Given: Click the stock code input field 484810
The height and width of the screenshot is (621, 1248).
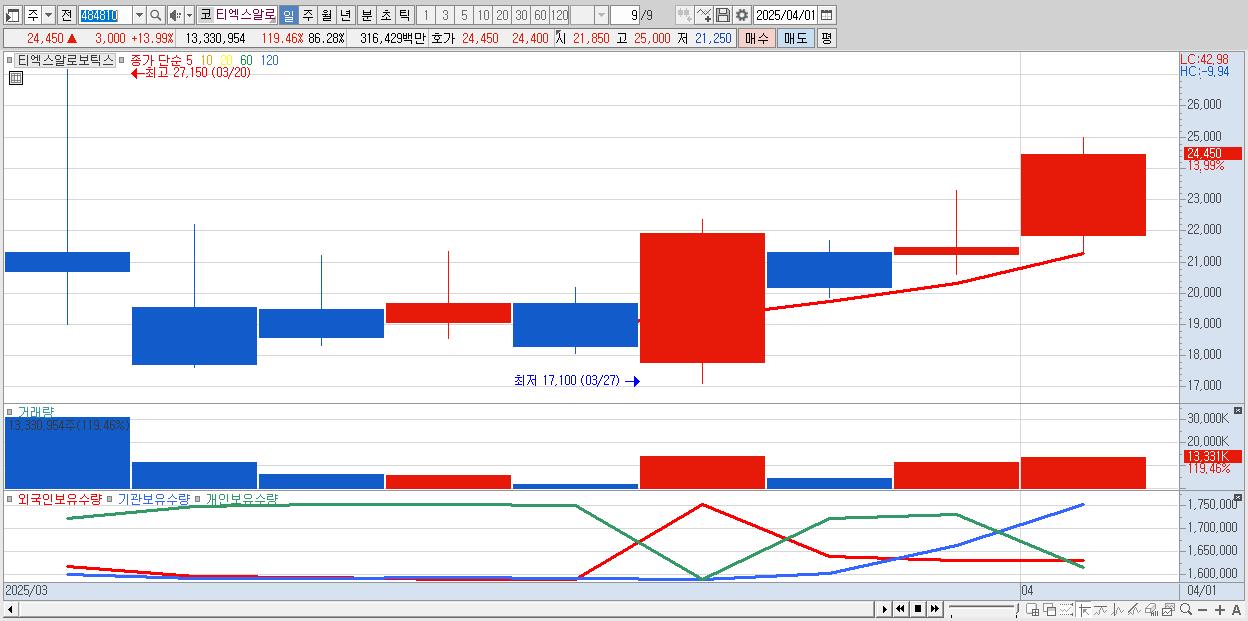Looking at the screenshot, I should [105, 15].
